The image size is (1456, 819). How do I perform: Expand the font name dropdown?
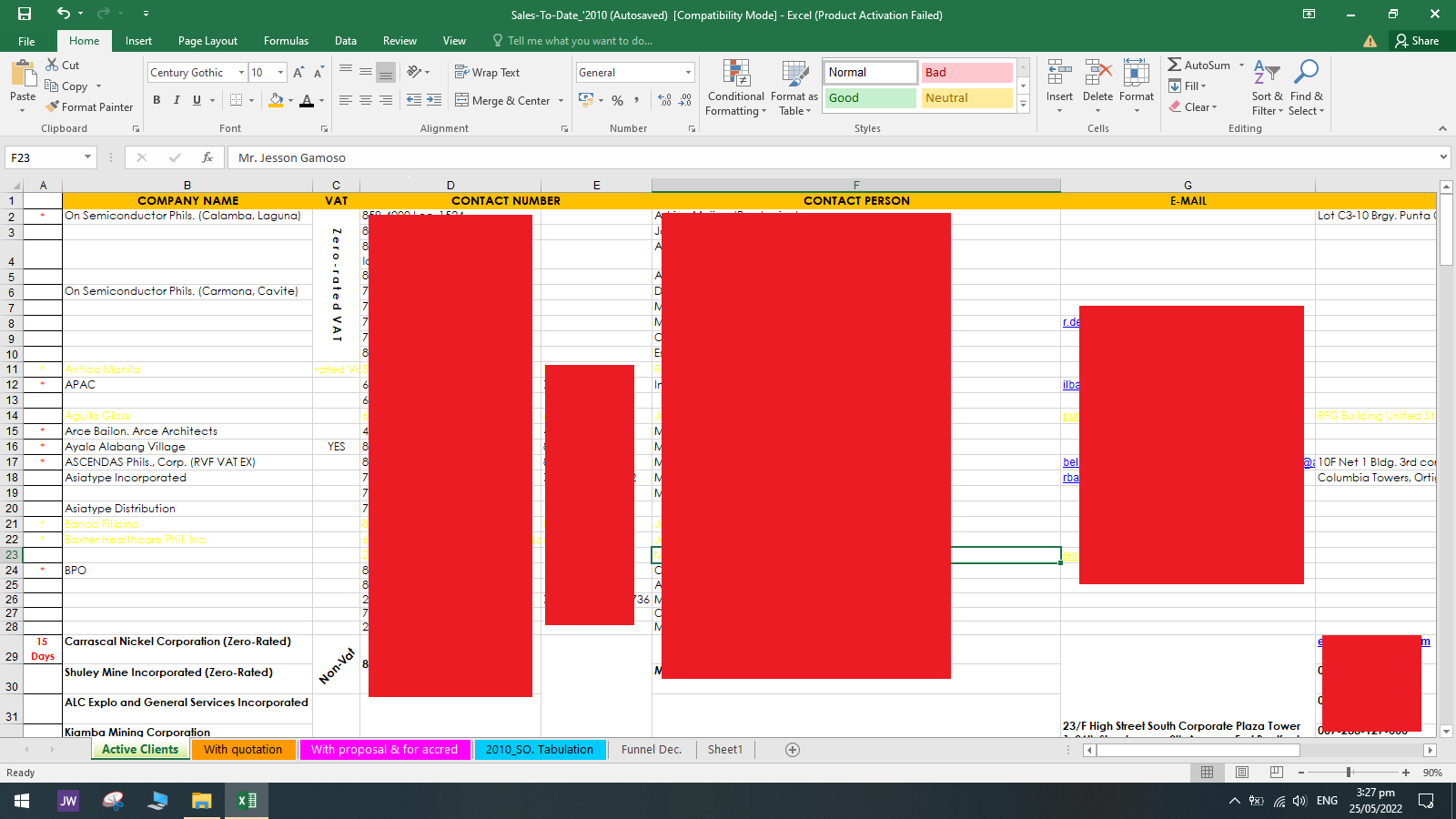(241, 73)
